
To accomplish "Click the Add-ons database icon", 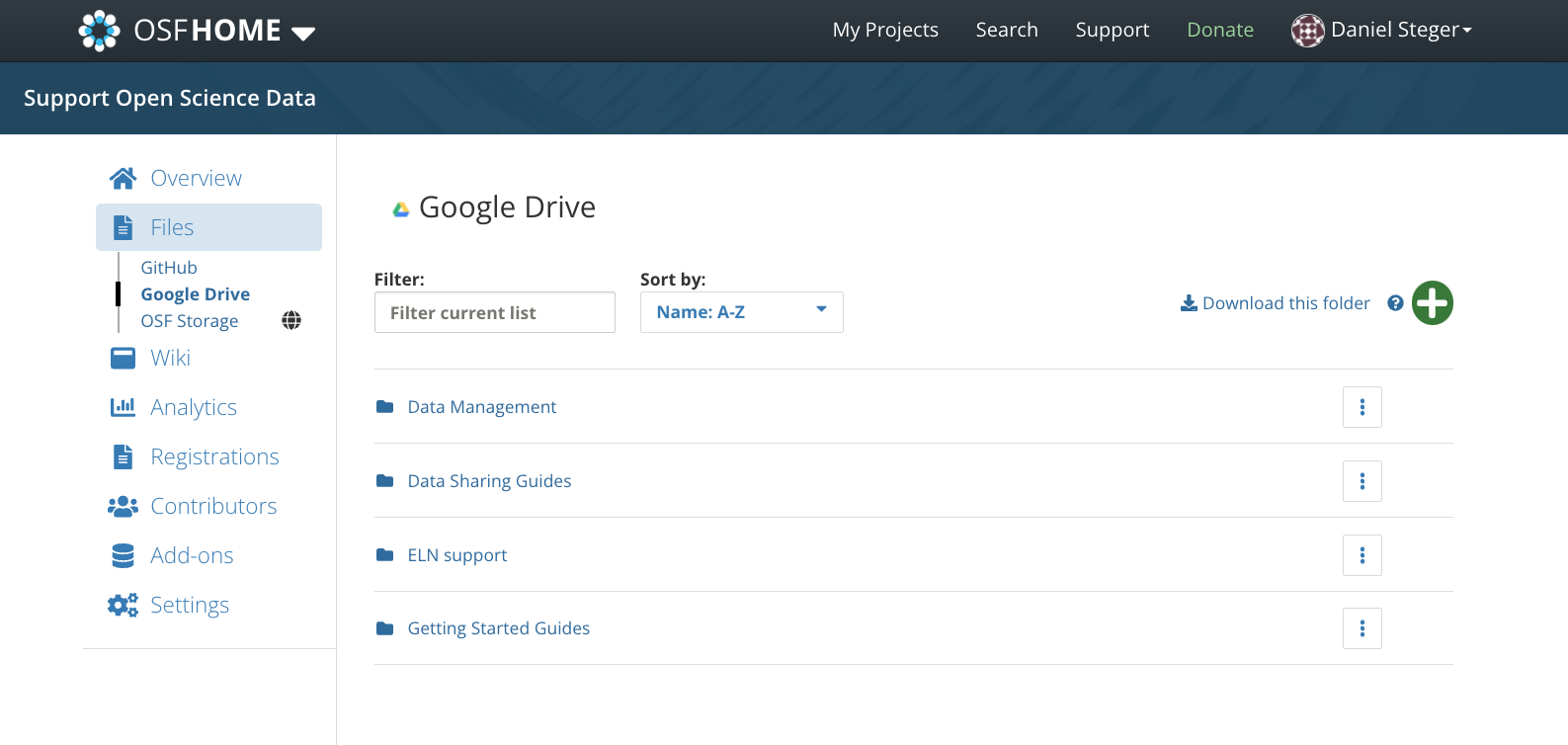I will (123, 555).
